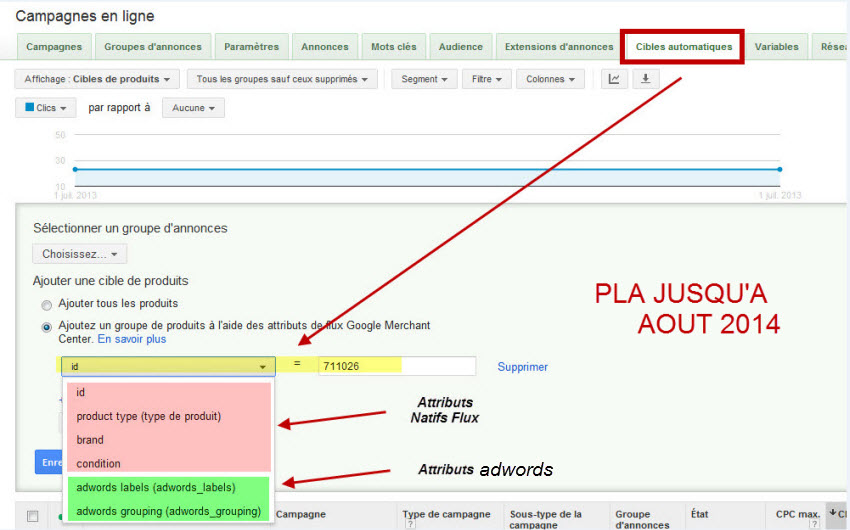The image size is (850, 530).
Task: Switch to the Variables tab
Action: 776,47
